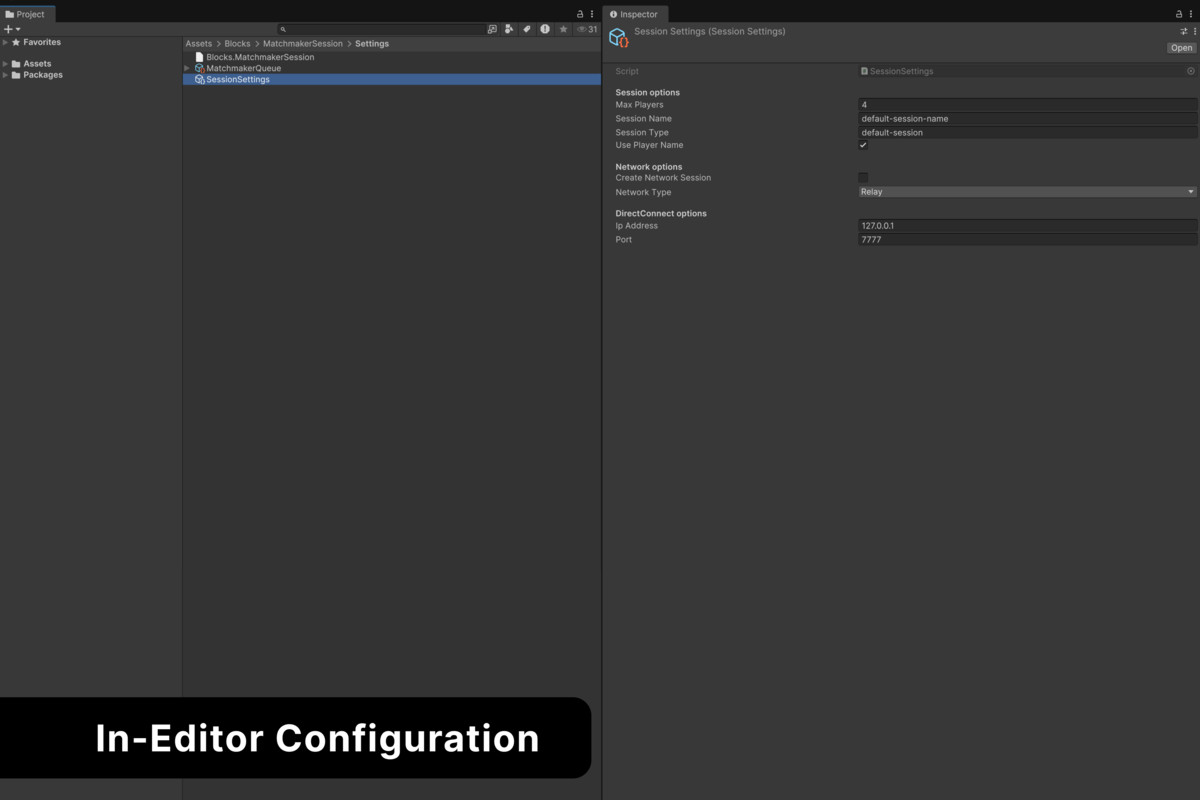The width and height of the screenshot is (1200, 800).
Task: Expand the Assets folder in tree
Action: coord(5,64)
